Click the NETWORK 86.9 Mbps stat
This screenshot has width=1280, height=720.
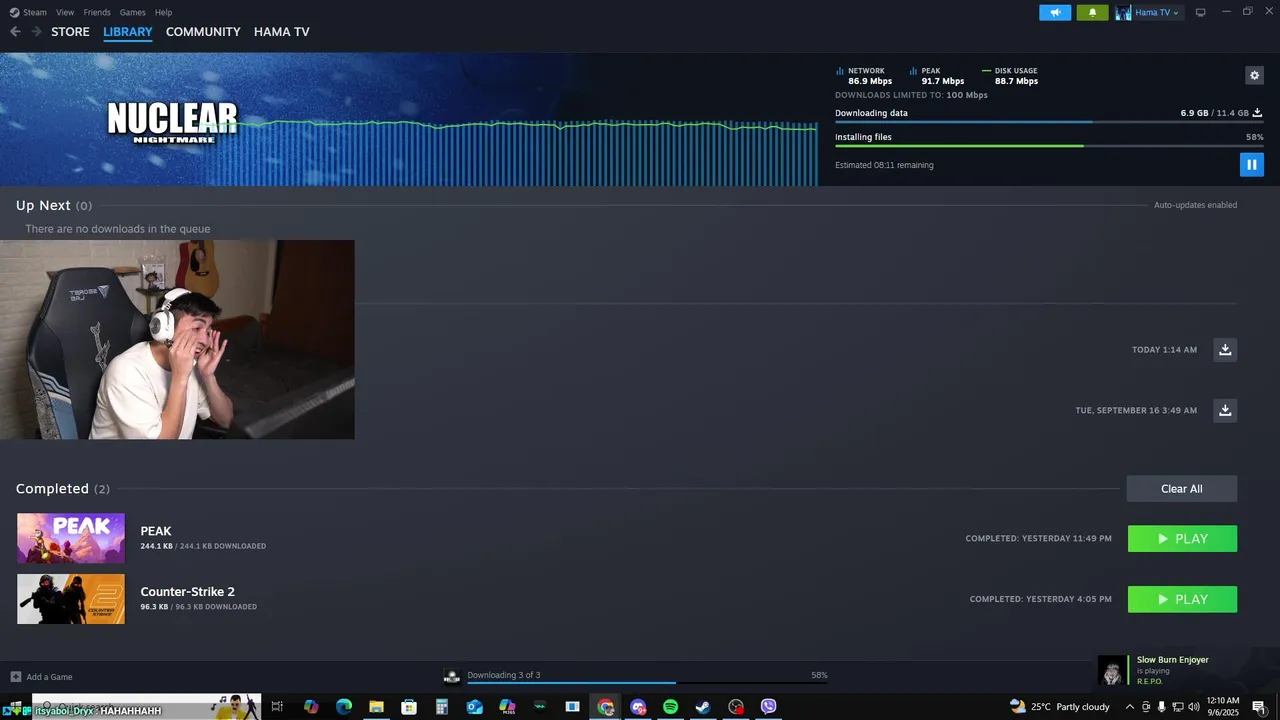coord(865,76)
